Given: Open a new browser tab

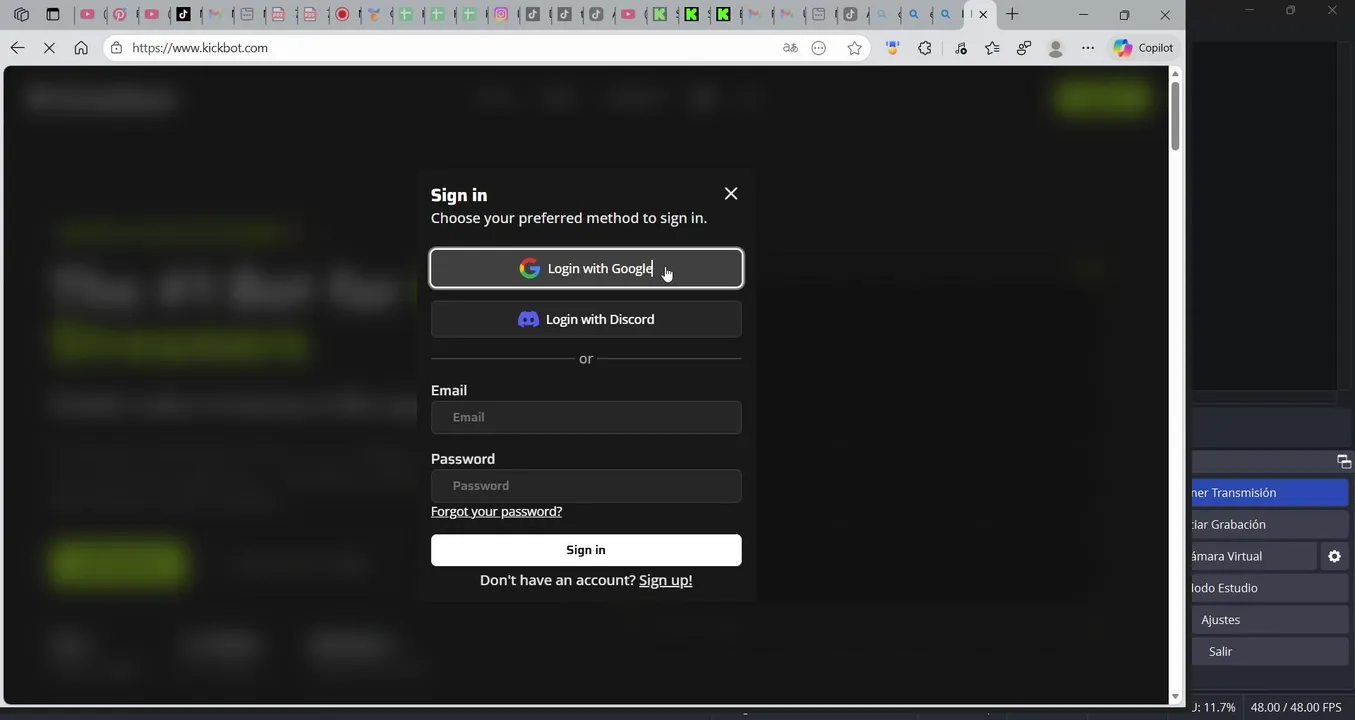Looking at the screenshot, I should 1012,15.
